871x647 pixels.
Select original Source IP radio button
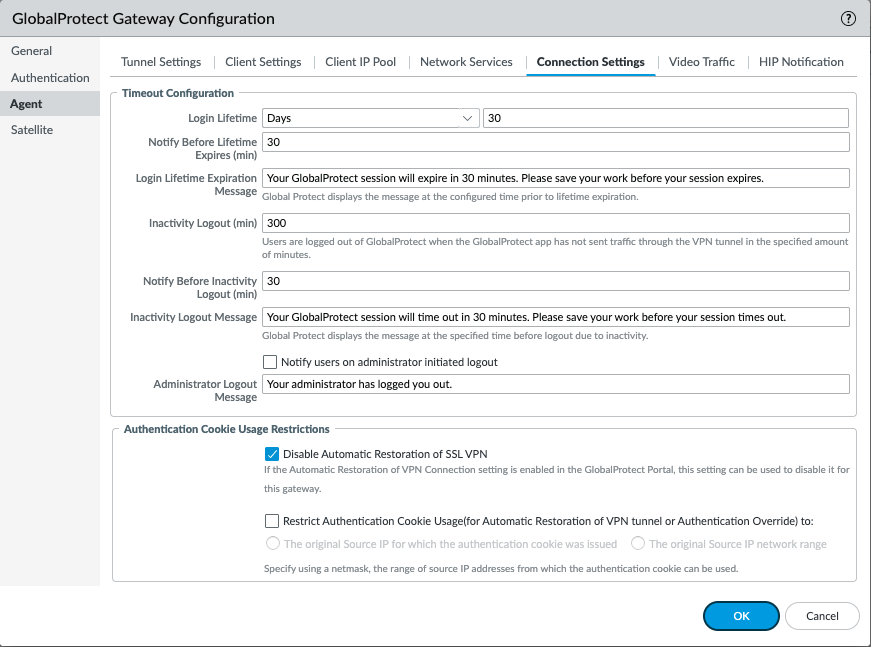pyautogui.click(x=273, y=543)
